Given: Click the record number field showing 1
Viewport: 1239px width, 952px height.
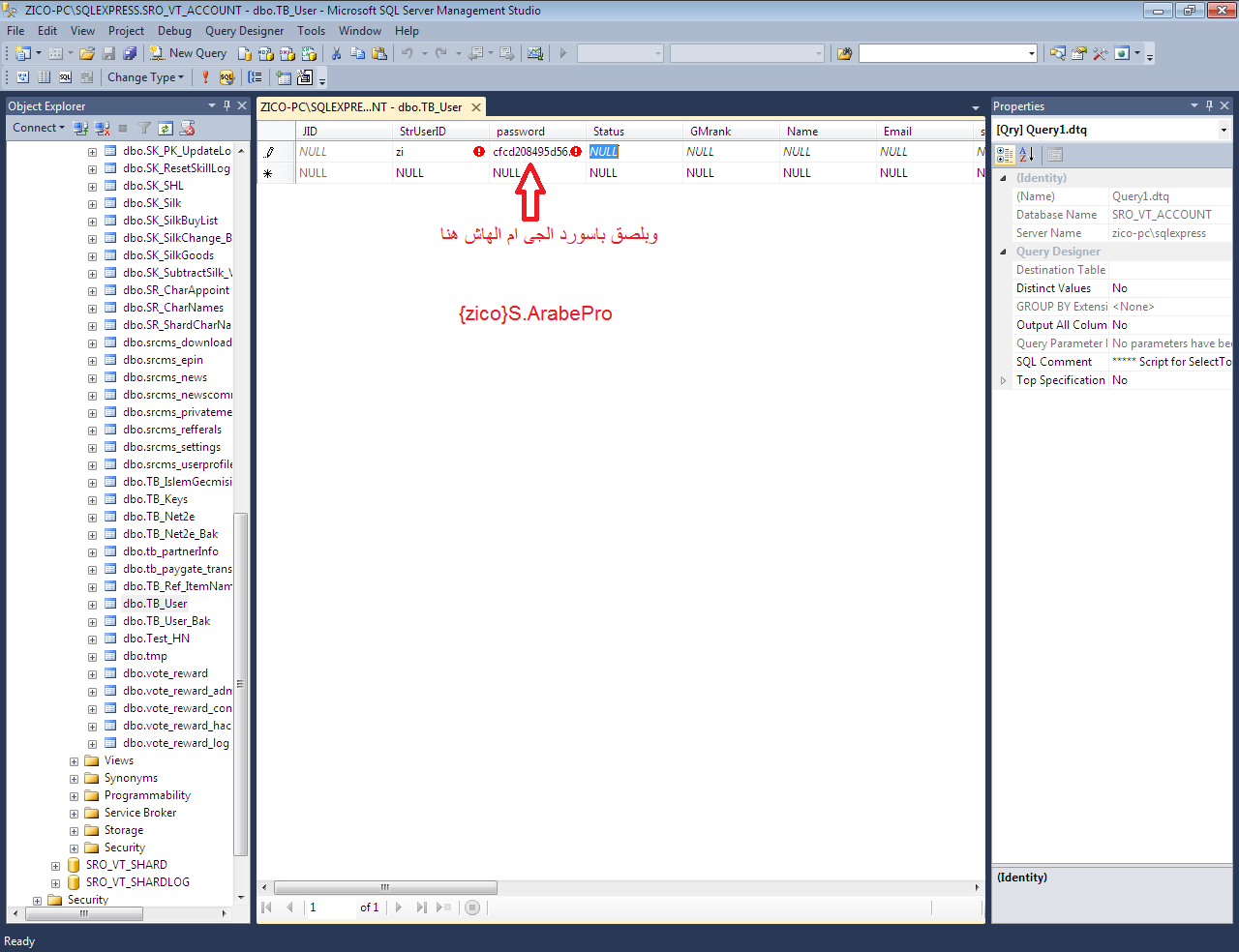Looking at the screenshot, I should [329, 907].
